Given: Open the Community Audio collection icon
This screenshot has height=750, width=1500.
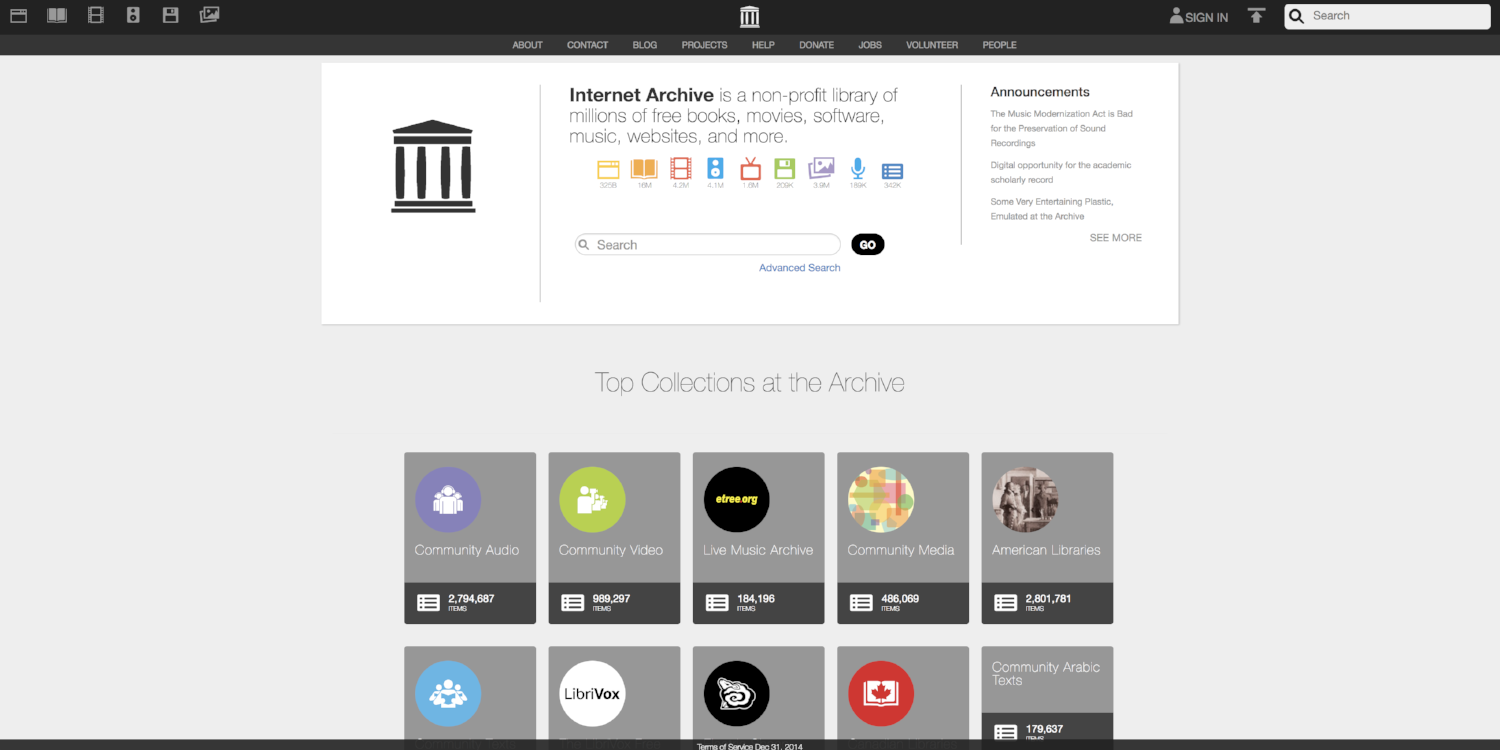Looking at the screenshot, I should (x=448, y=499).
